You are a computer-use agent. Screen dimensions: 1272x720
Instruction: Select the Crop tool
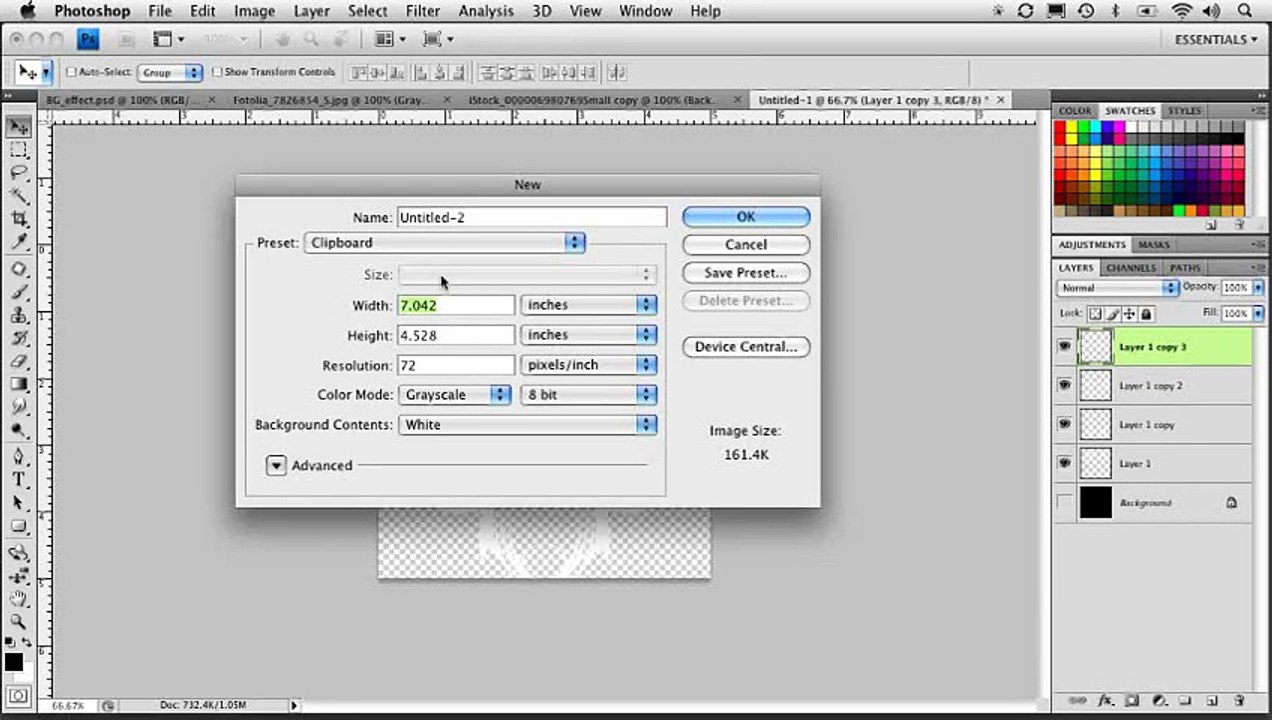[x=19, y=219]
